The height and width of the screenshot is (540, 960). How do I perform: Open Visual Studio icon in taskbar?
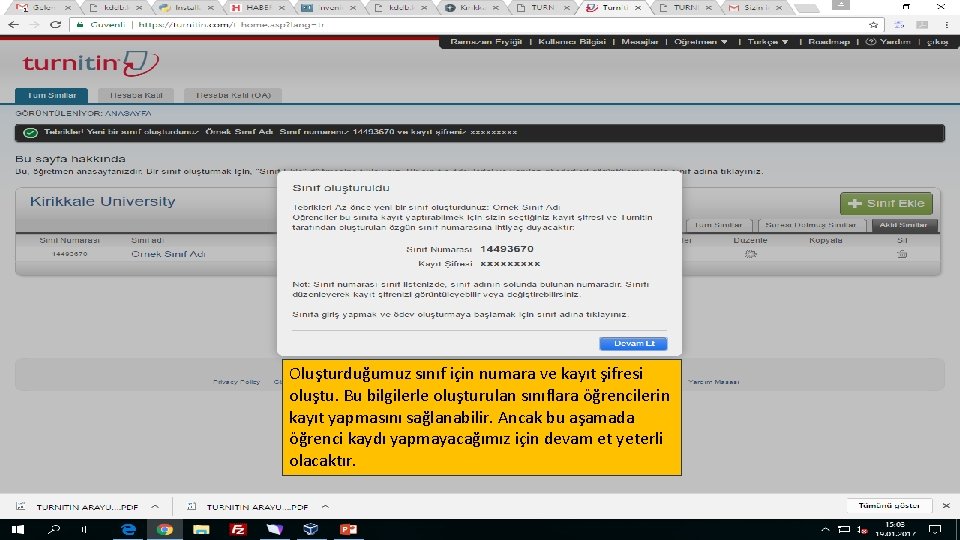tap(275, 530)
